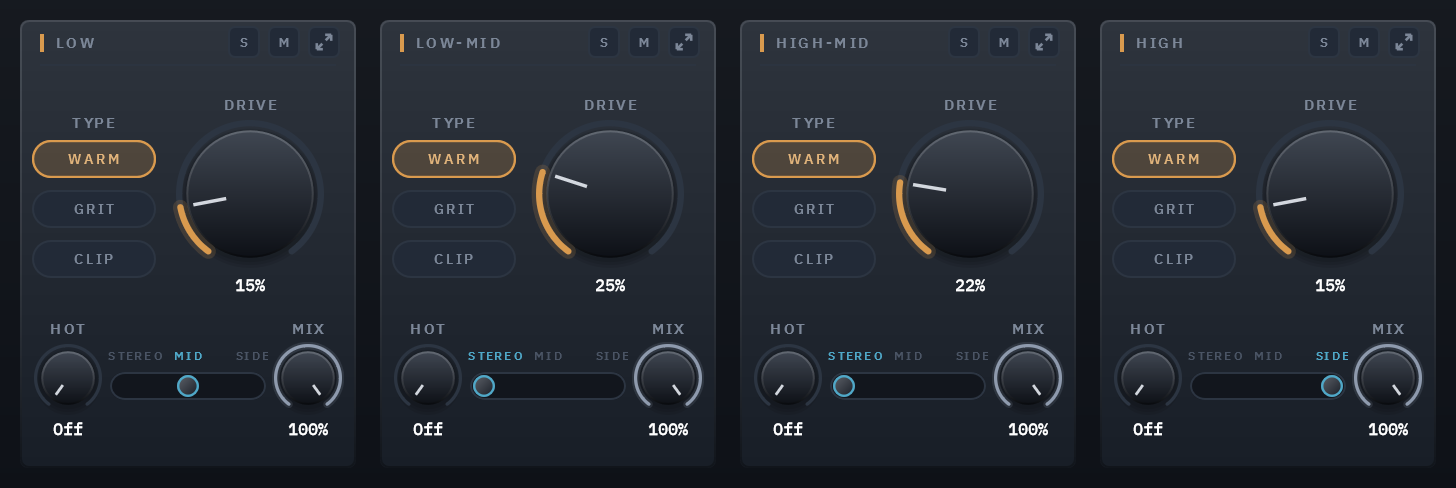This screenshot has height=488, width=1456.
Task: Select GRIT type in LOW-MID band
Action: coord(454,209)
